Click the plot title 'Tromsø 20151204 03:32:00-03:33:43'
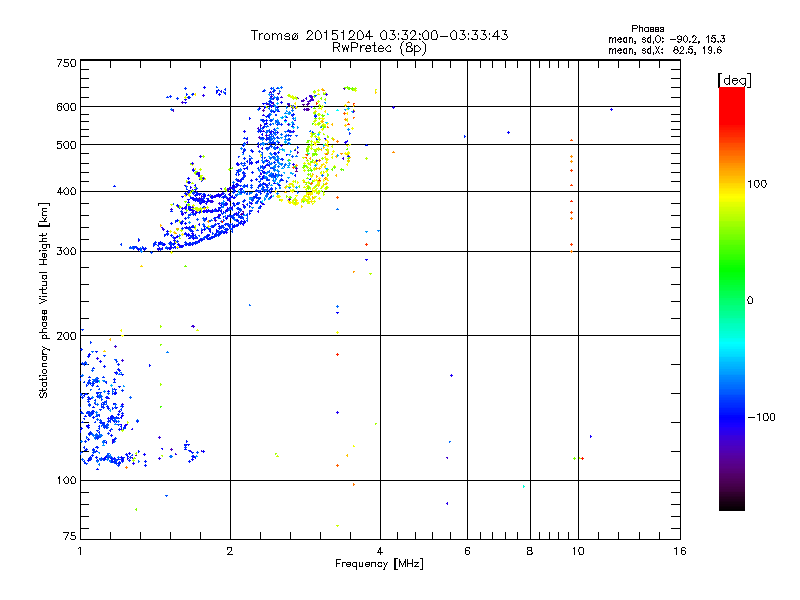800x600 pixels. [x=379, y=35]
